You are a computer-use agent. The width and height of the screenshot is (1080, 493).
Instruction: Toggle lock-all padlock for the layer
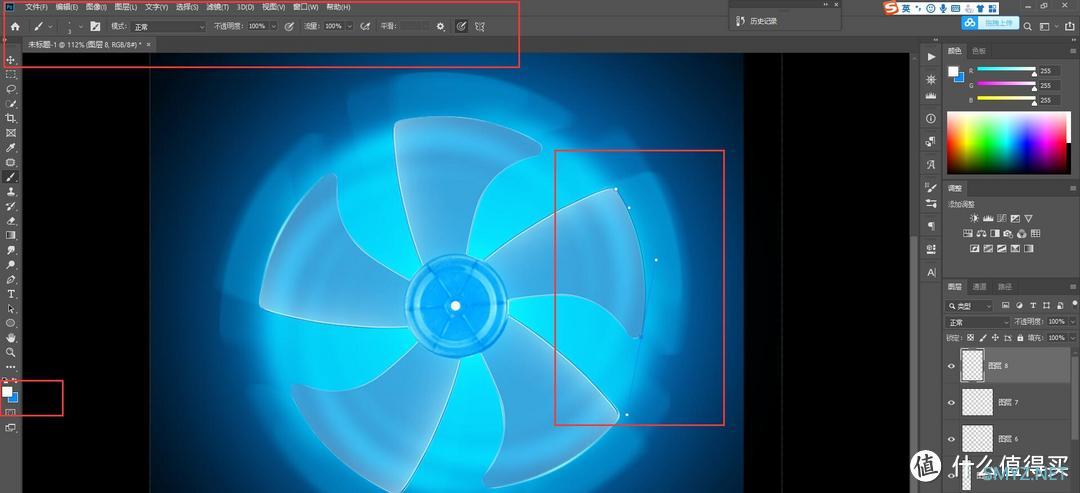[x=1020, y=337]
